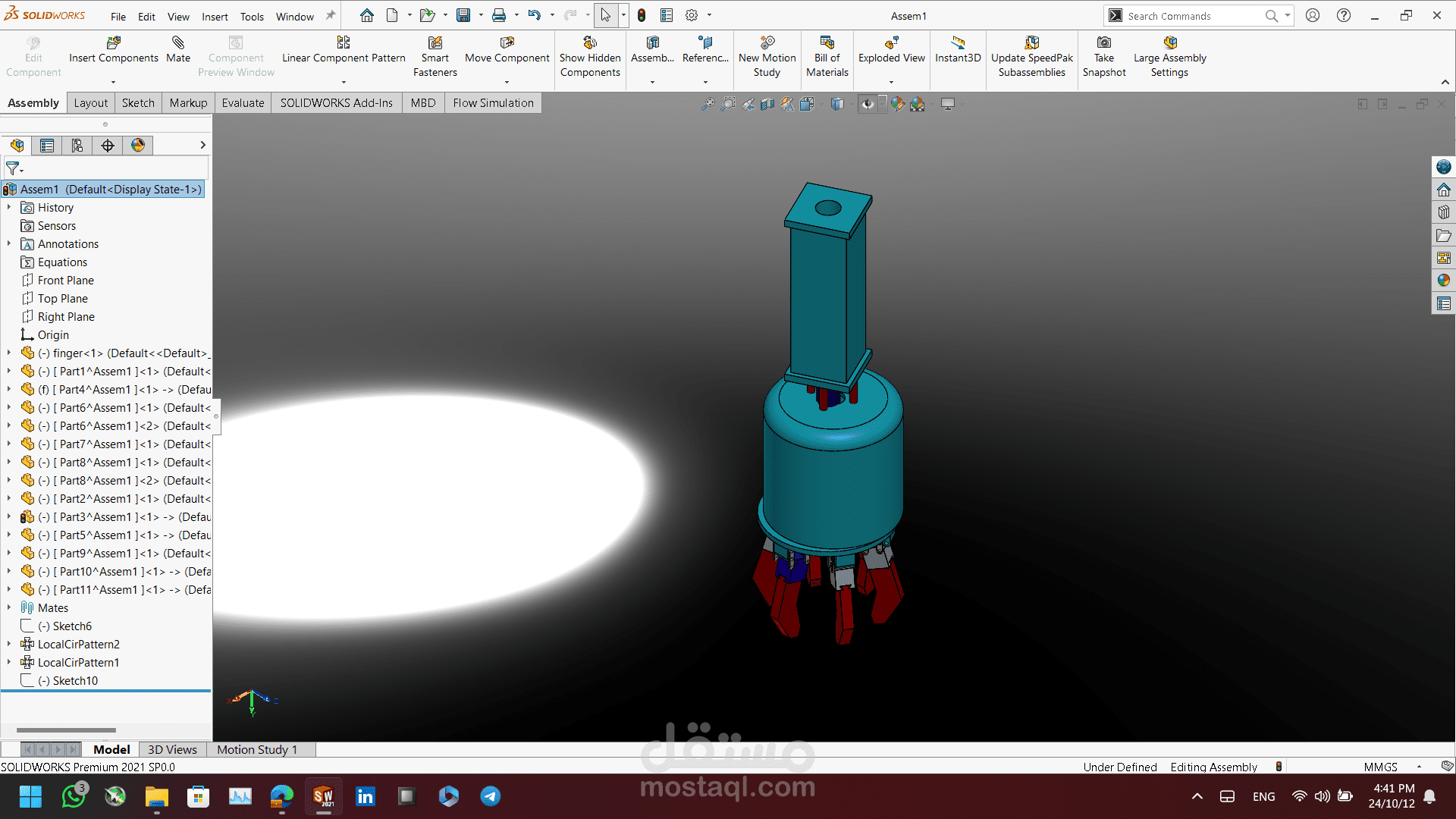Click Motion Study 1 tab

[x=257, y=749]
